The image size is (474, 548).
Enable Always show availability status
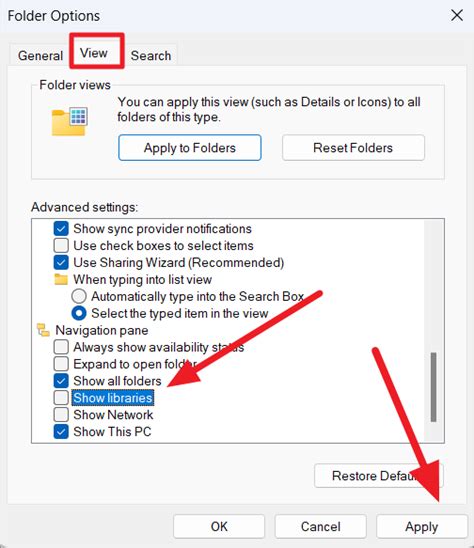pyautogui.click(x=61, y=347)
